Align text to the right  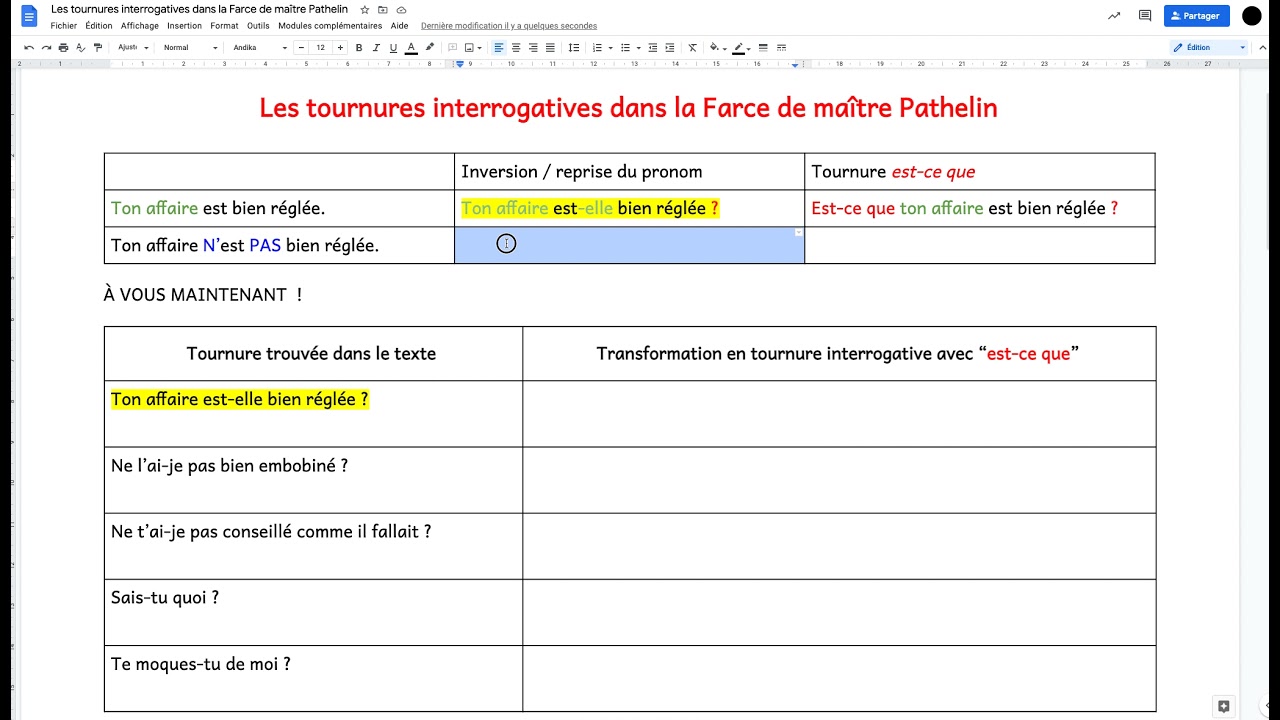click(533, 47)
